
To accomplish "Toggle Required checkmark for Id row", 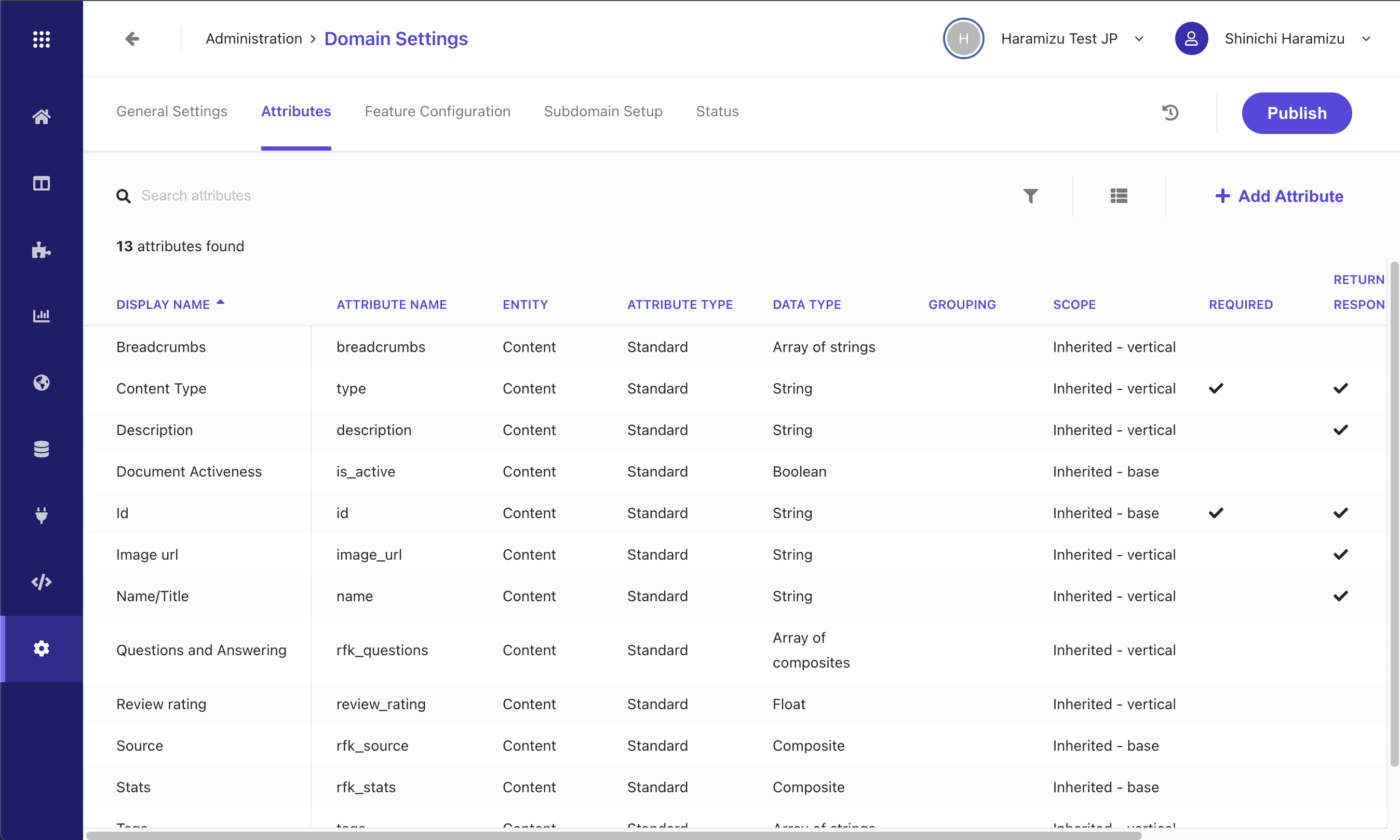I will click(x=1216, y=513).
